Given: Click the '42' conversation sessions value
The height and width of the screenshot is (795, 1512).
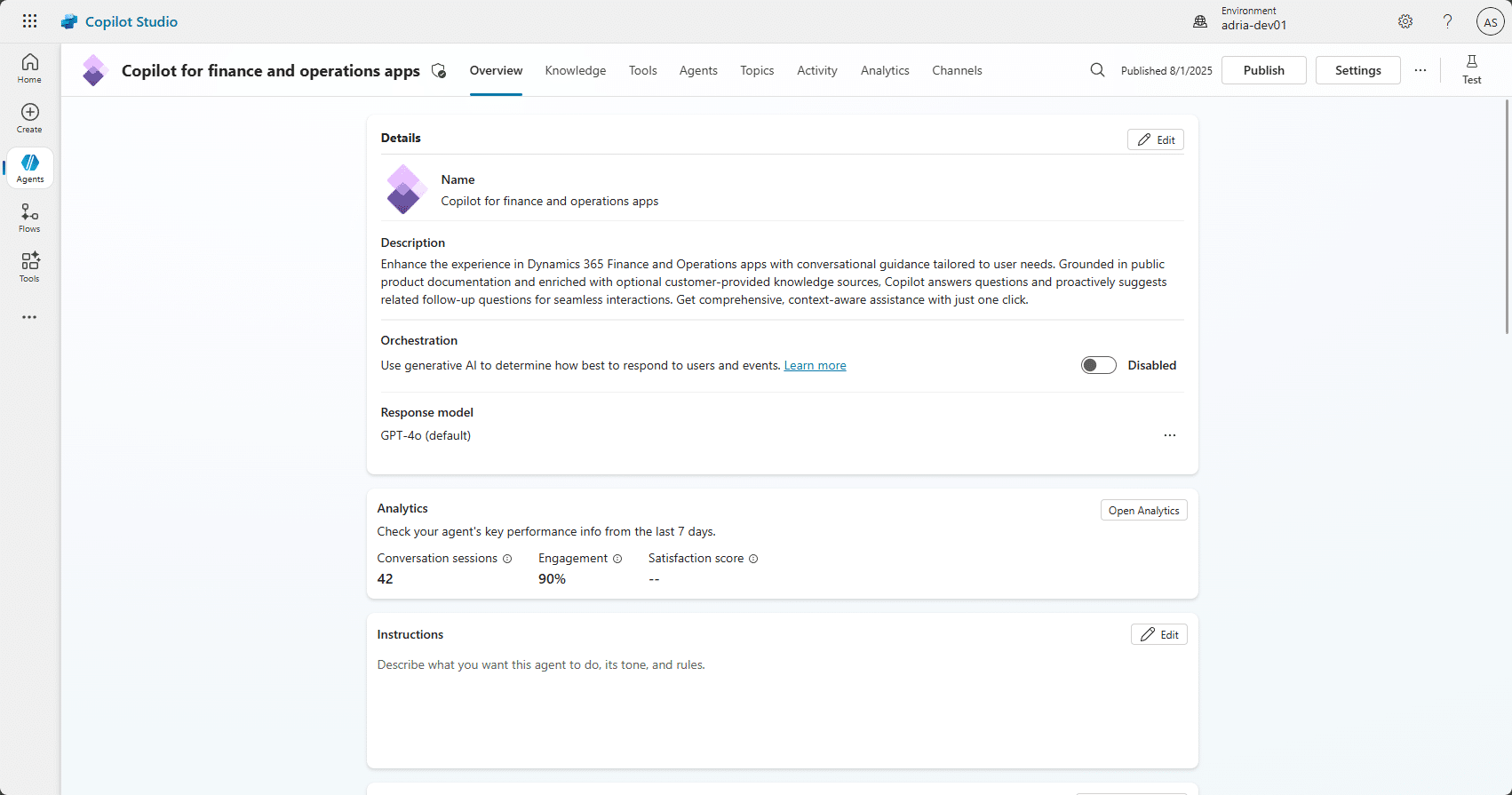Looking at the screenshot, I should [385, 579].
